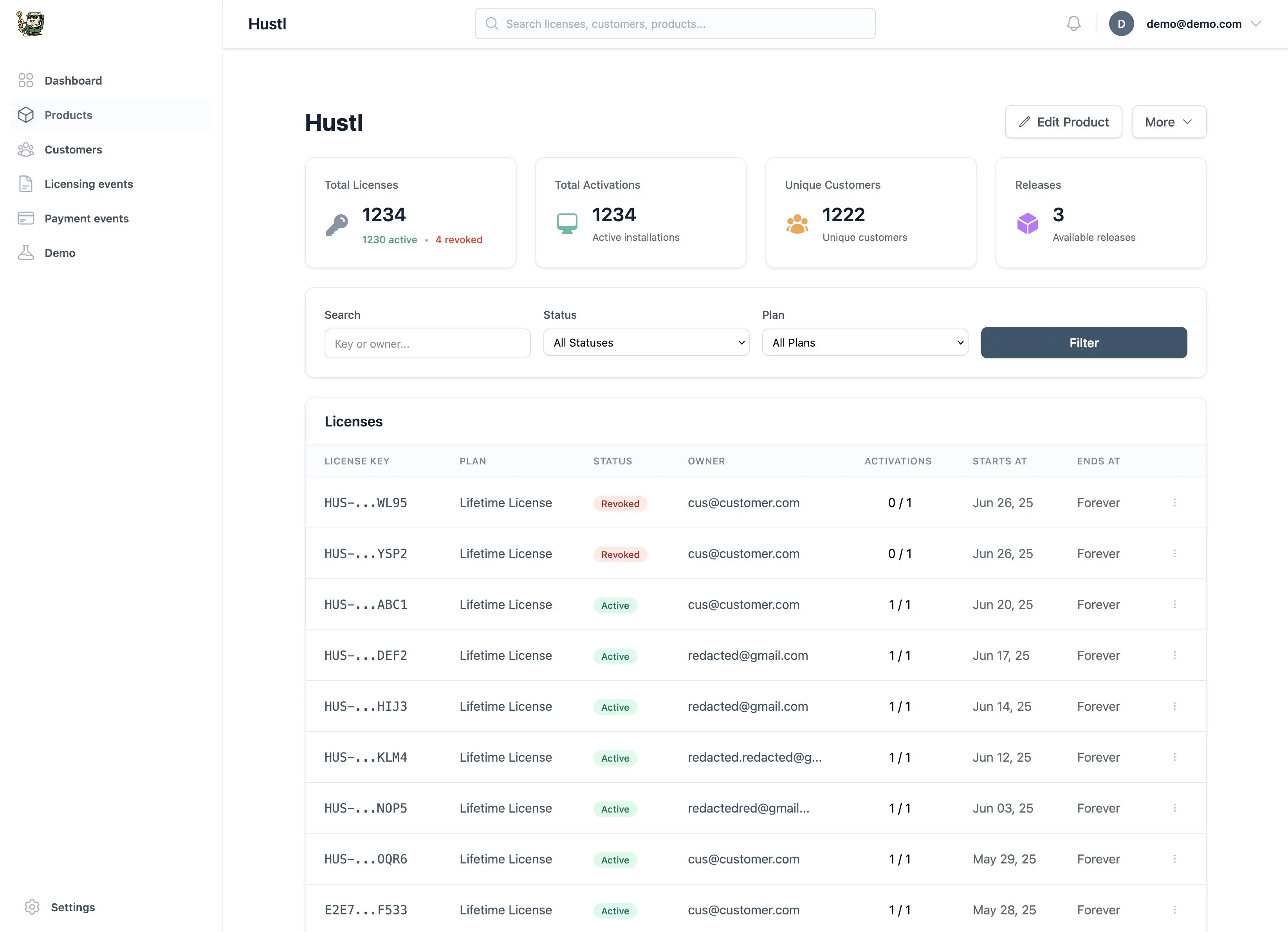This screenshot has width=1288, height=932.
Task: Expand the More options dropdown
Action: click(1169, 121)
